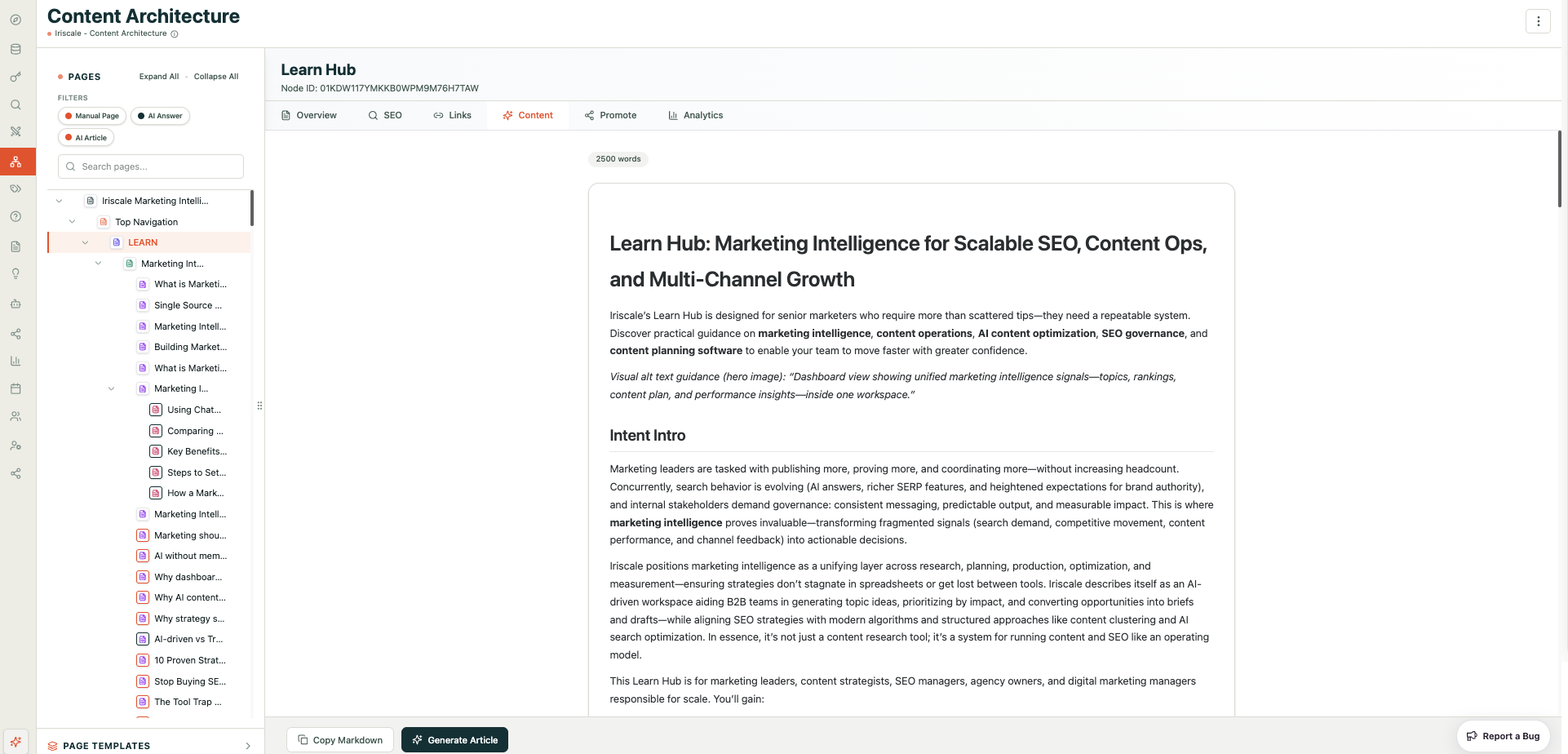Select the Why dashboar... page
This screenshot has height=754, width=1568.
(188, 577)
